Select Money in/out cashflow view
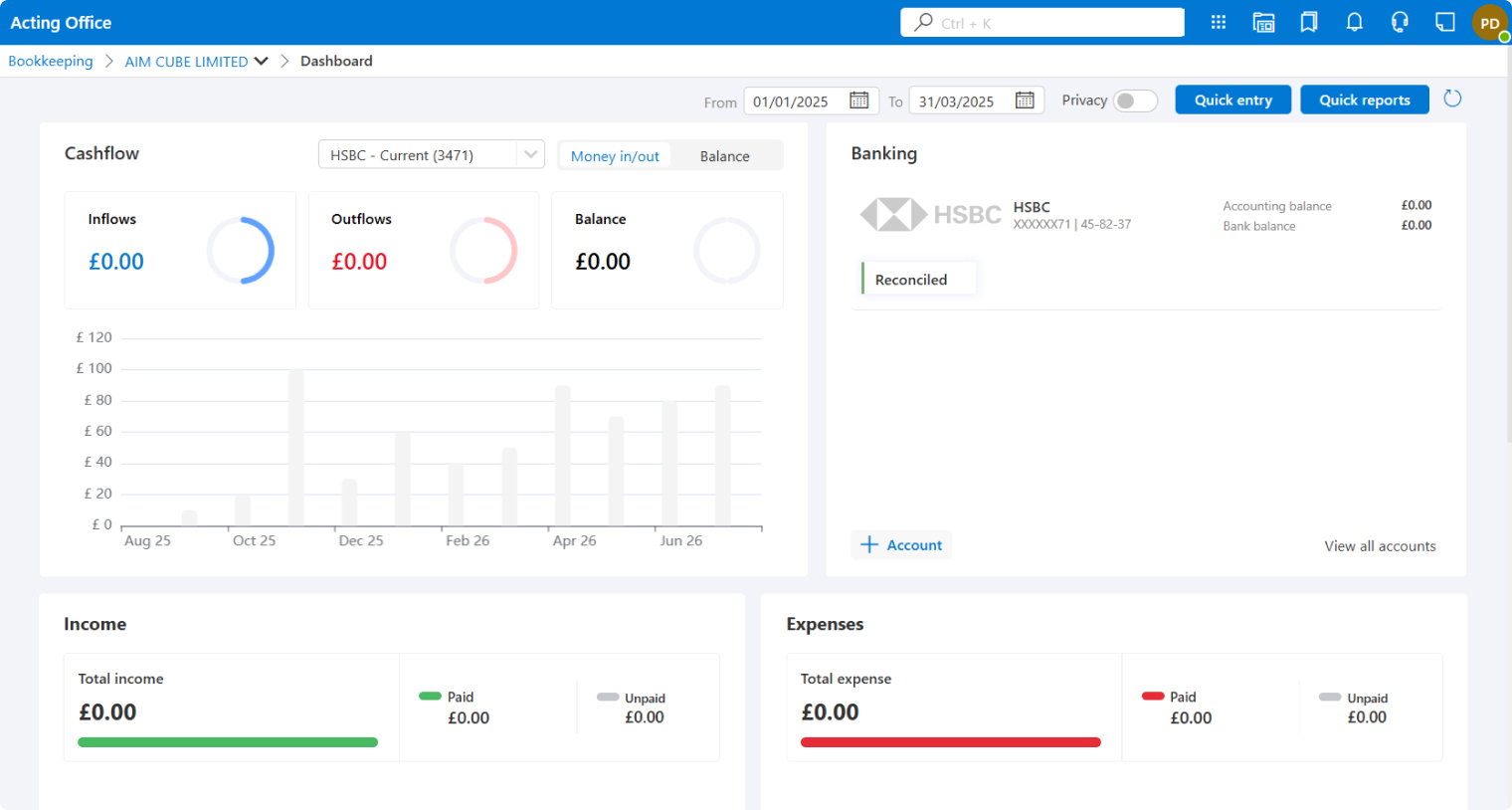 (615, 156)
